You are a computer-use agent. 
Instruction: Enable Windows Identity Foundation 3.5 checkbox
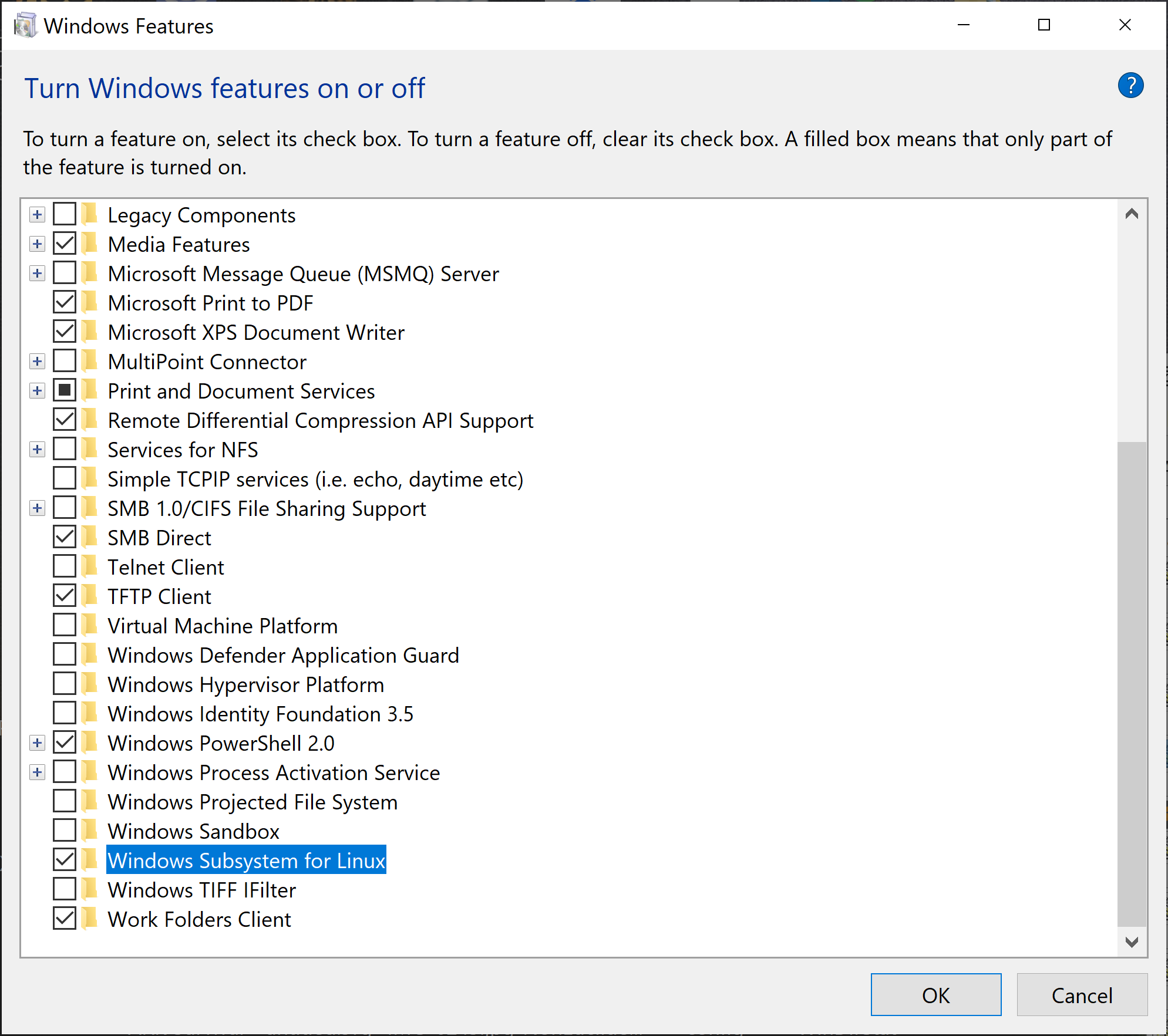pyautogui.click(x=65, y=713)
